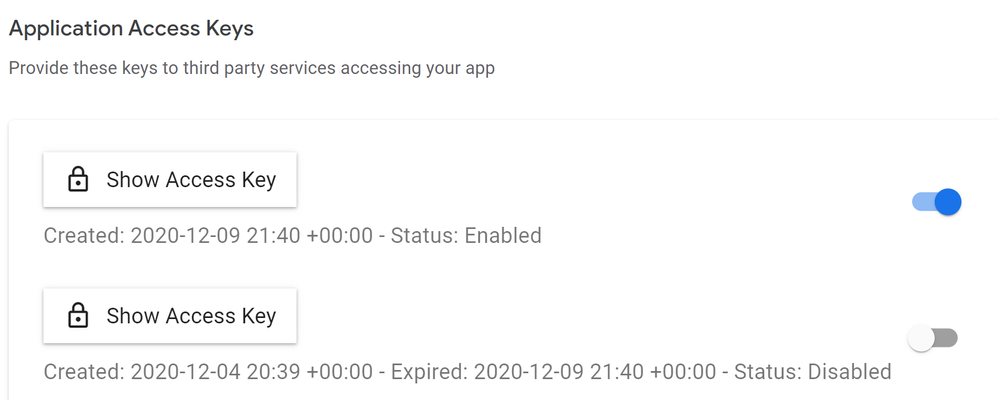Enable the expired access key toggle
The image size is (999, 400).
[933, 338]
